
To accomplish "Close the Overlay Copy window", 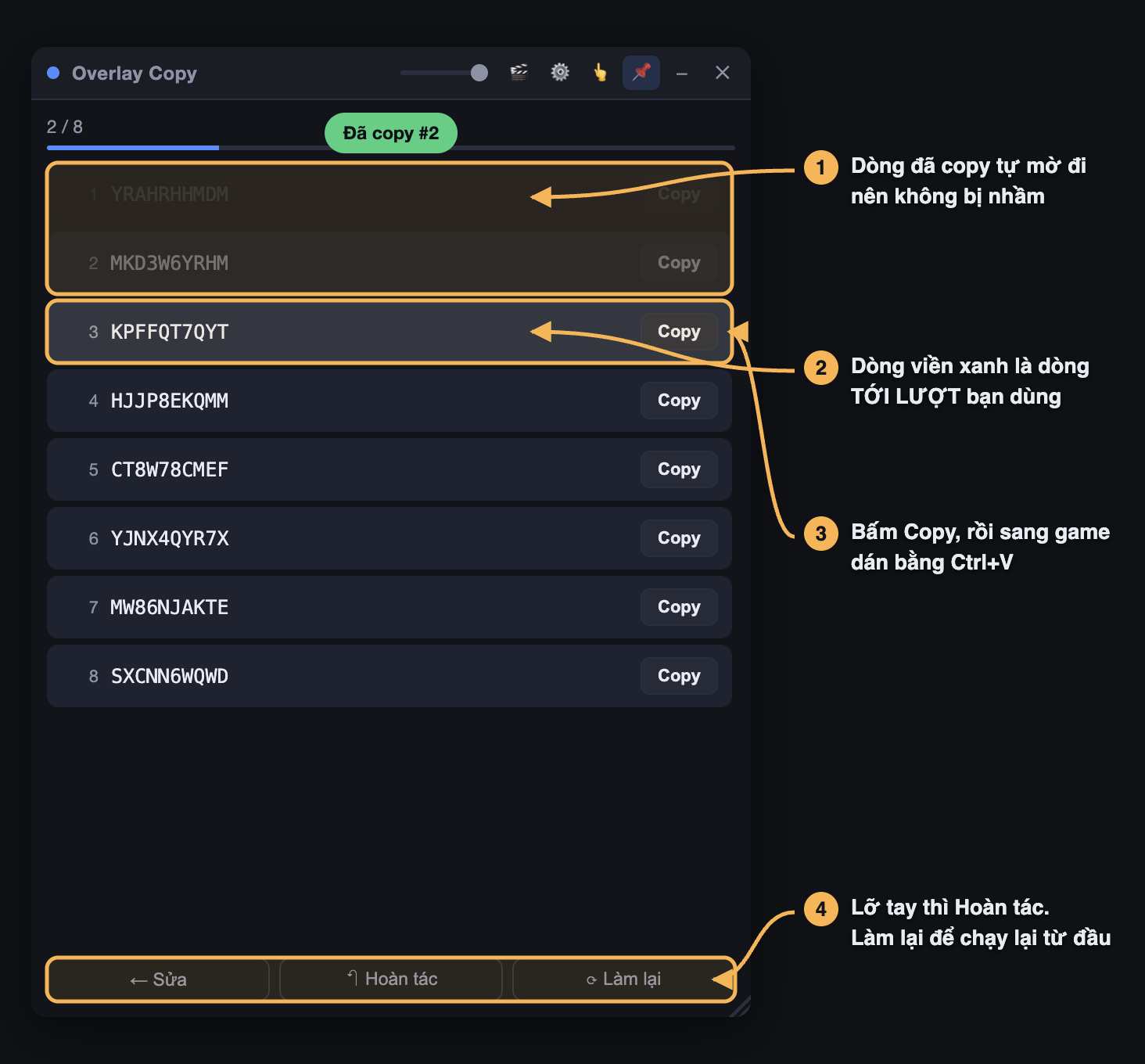I will click(723, 73).
